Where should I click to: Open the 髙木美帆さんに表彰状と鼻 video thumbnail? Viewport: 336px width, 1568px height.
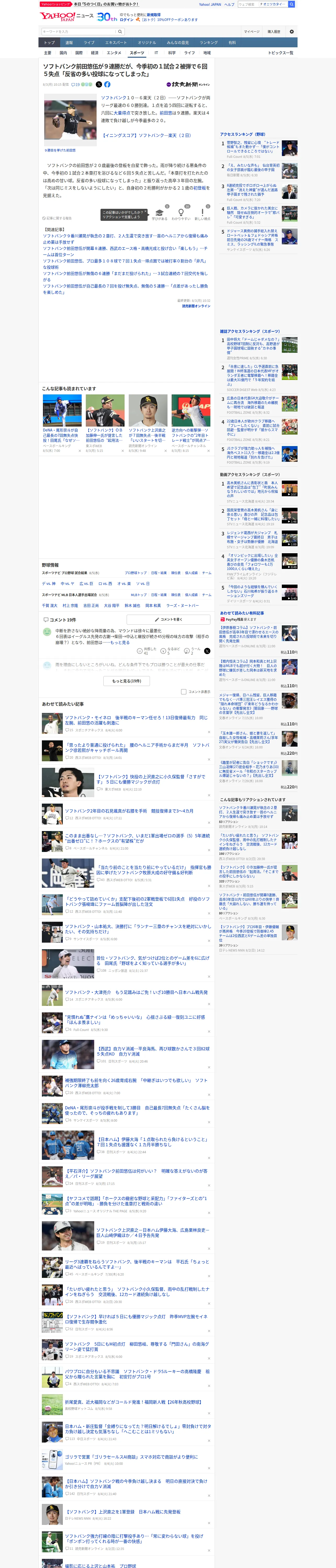(x=289, y=489)
